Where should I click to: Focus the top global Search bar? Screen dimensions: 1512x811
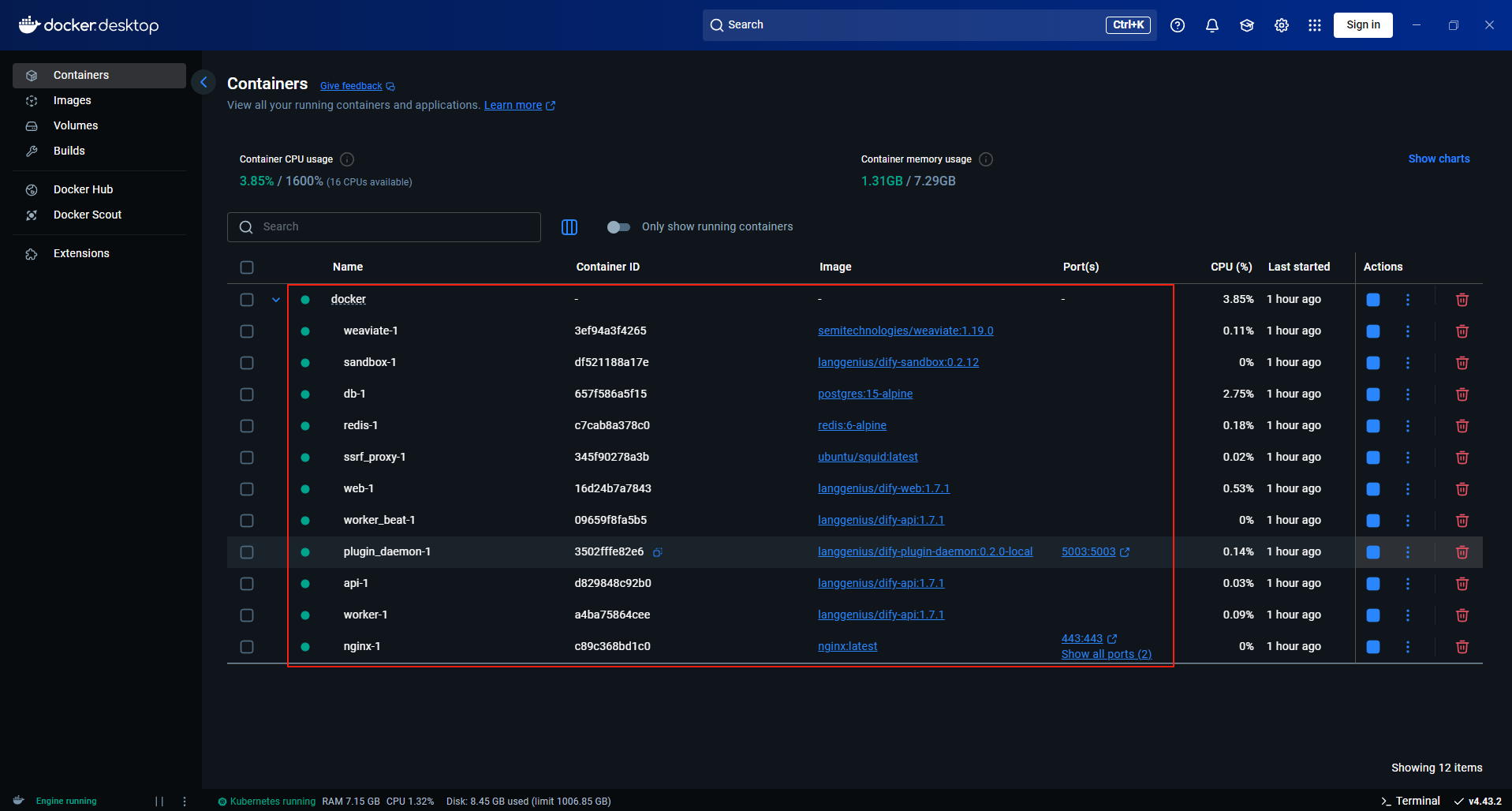click(x=929, y=25)
